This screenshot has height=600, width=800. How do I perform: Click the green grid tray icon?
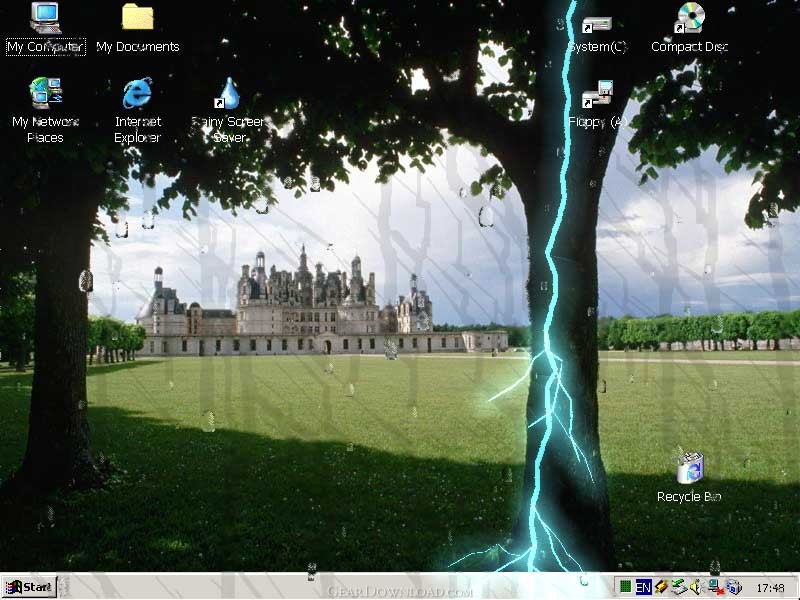[626, 587]
